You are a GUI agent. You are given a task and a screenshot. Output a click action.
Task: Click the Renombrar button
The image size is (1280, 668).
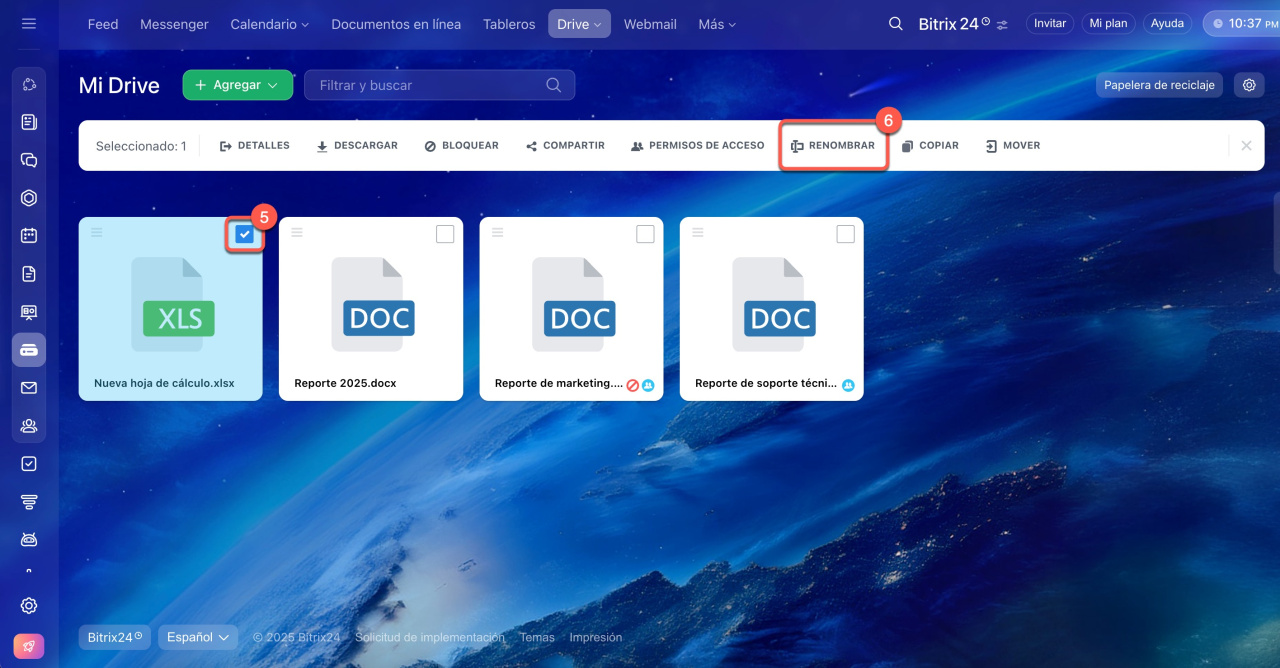833,146
